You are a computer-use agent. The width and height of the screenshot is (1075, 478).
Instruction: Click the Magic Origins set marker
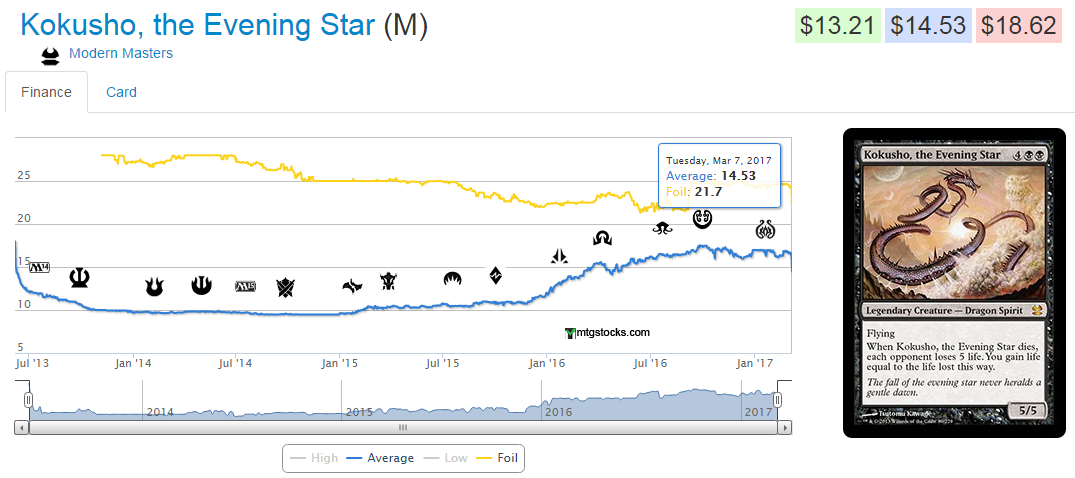point(452,278)
